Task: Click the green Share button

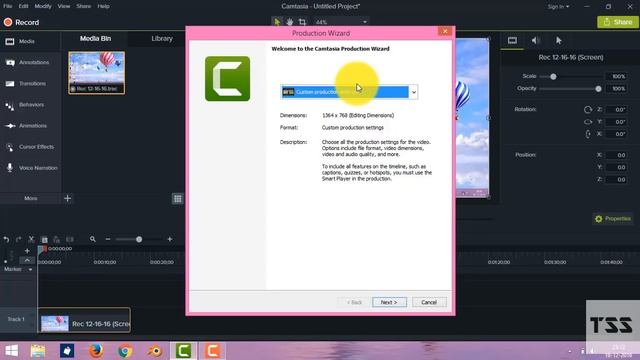Action: click(618, 22)
